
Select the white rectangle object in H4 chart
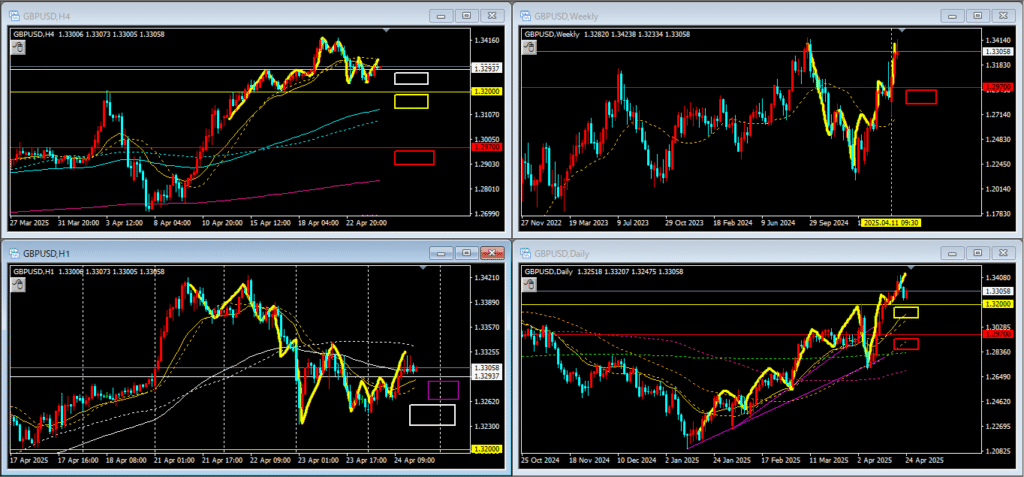tap(411, 78)
